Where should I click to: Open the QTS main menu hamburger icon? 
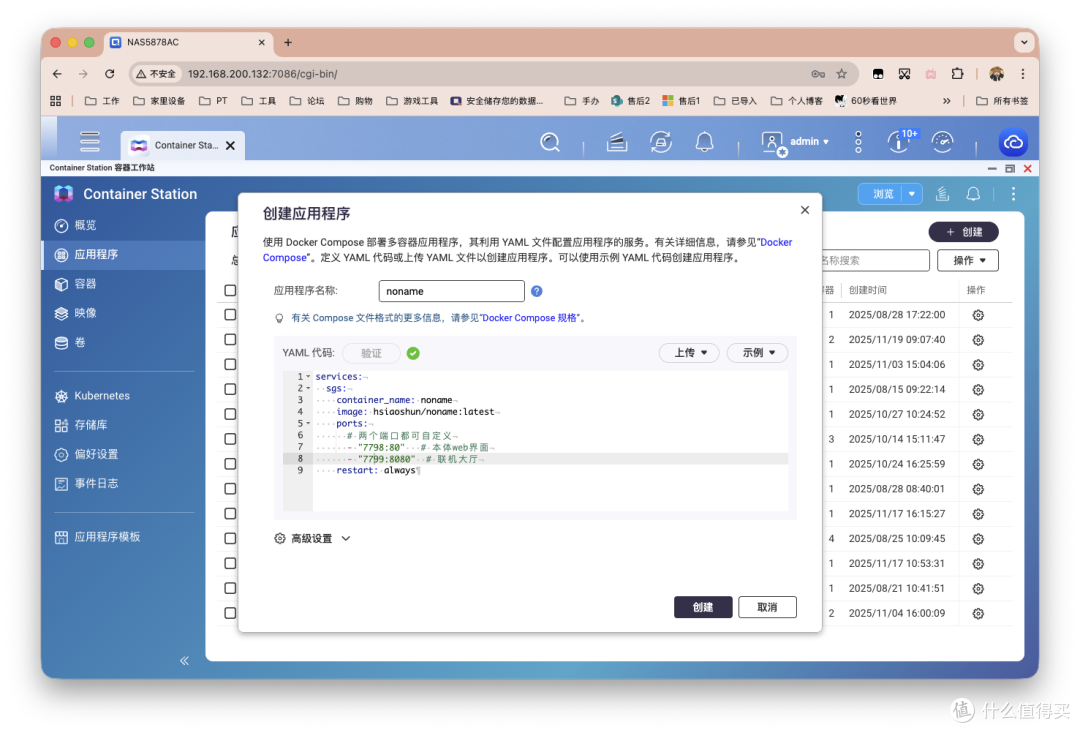point(90,142)
